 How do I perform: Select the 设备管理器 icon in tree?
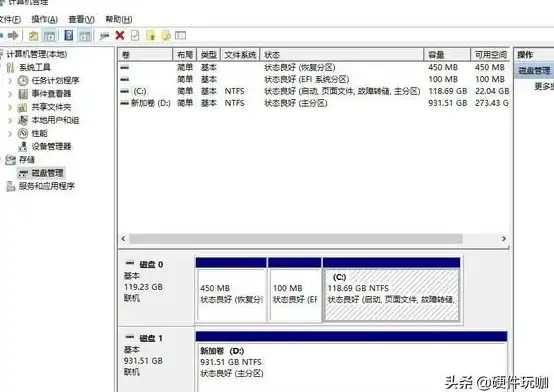[x=23, y=146]
